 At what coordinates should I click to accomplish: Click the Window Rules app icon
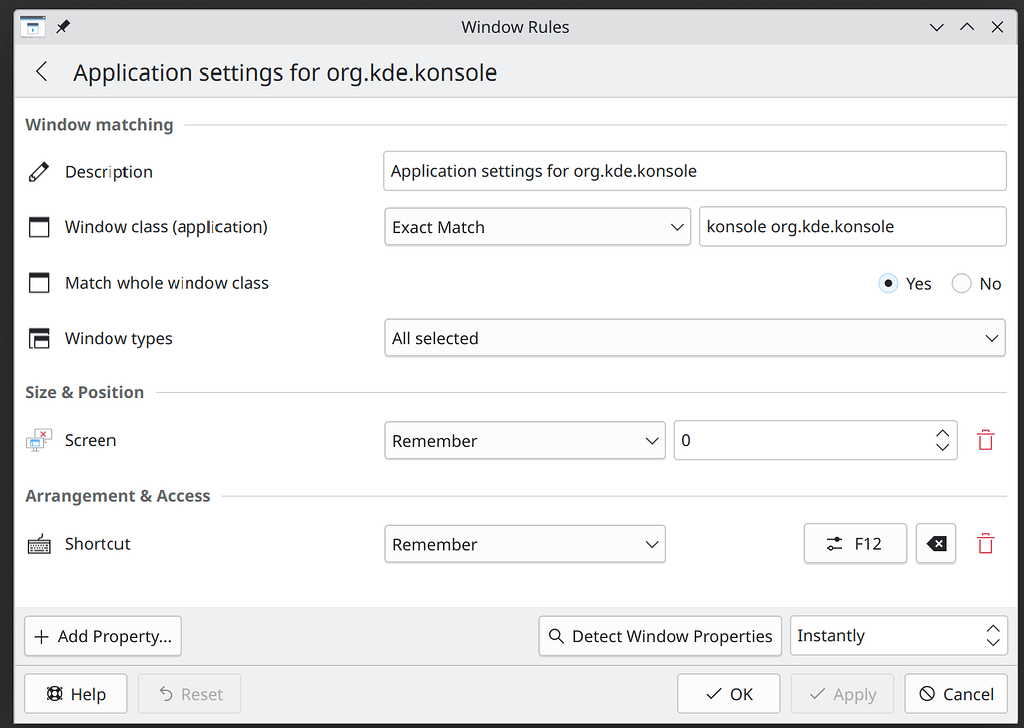[32, 27]
